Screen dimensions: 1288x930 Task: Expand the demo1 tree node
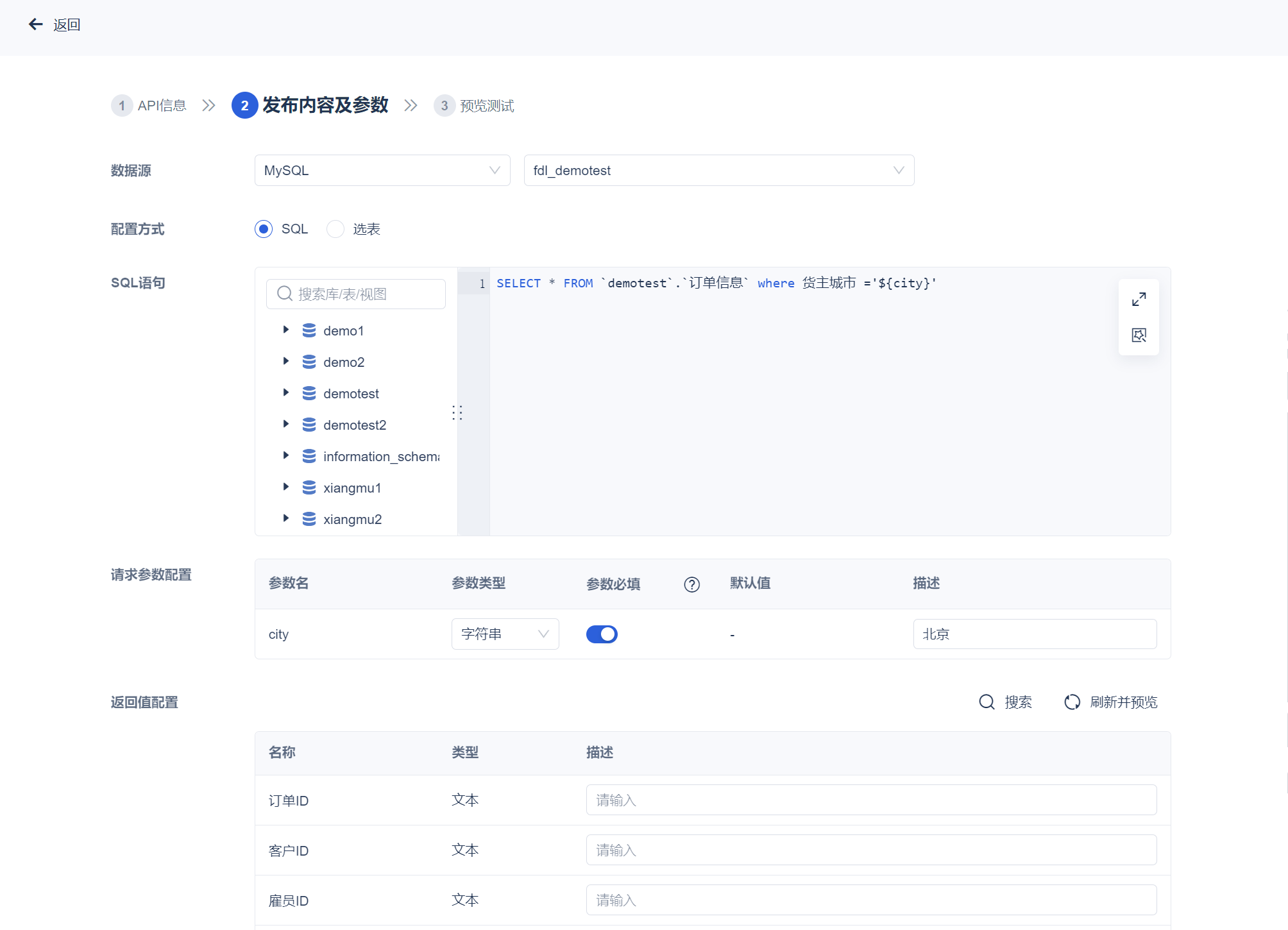point(286,330)
